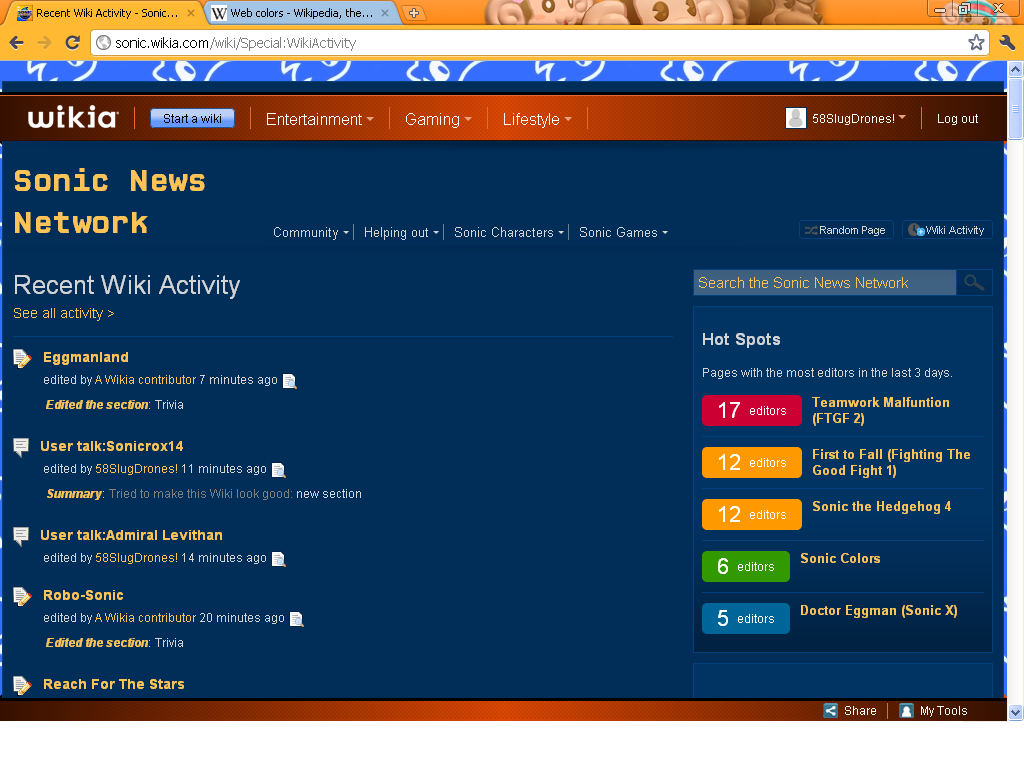Expand the Entertainment dropdown menu
Screen dimensions: 1024x768
[x=319, y=119]
